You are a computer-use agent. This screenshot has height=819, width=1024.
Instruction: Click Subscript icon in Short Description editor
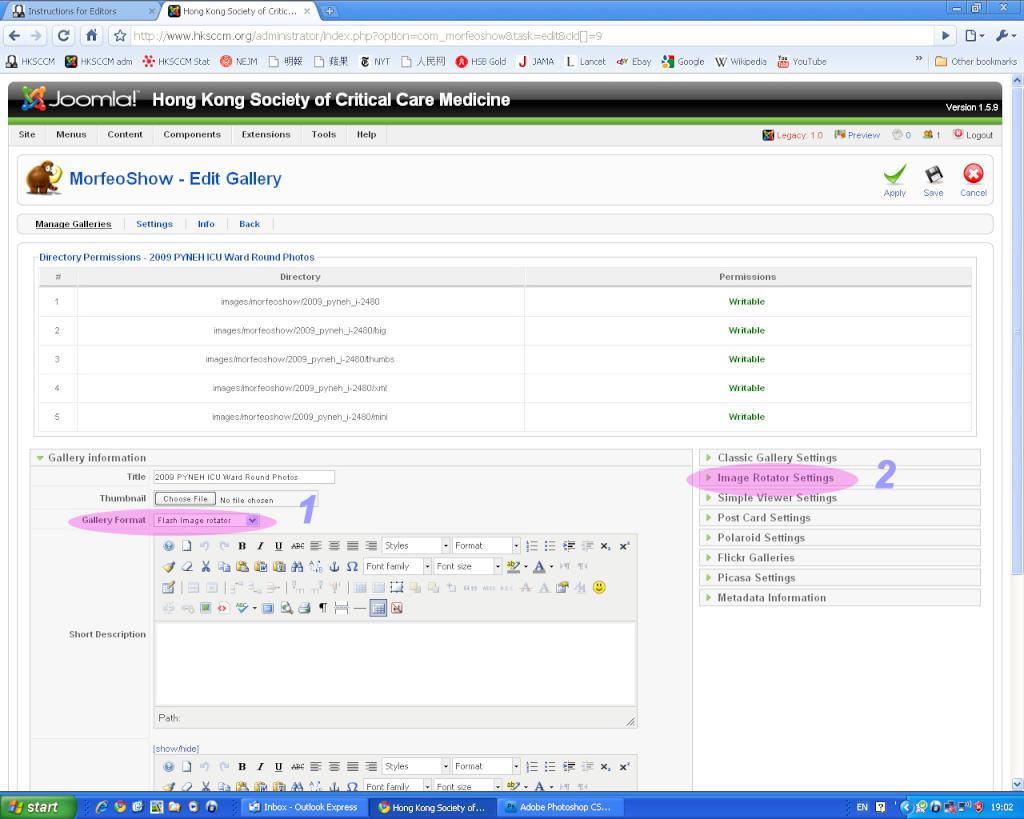(x=605, y=546)
